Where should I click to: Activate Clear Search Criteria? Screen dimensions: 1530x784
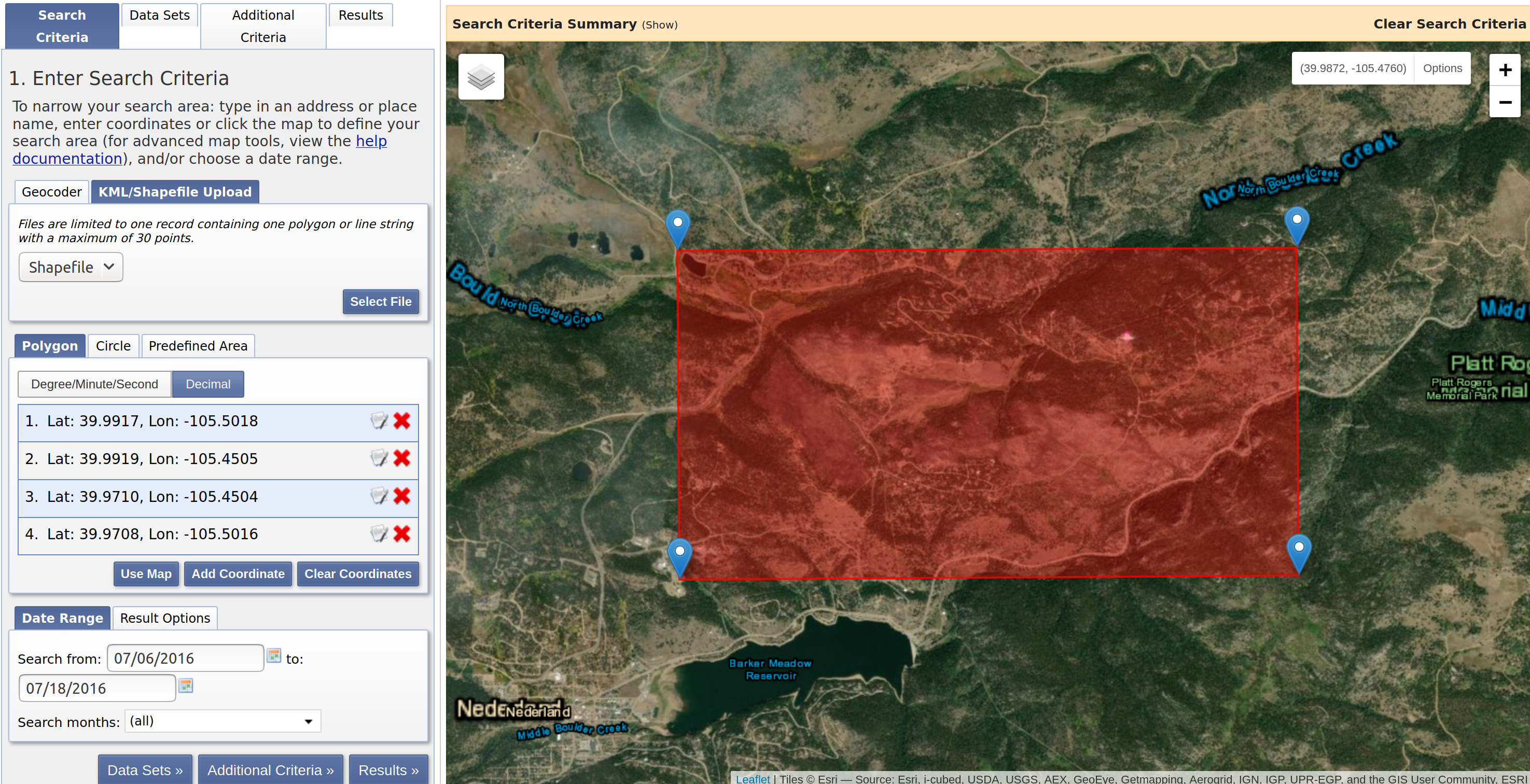click(x=1449, y=24)
